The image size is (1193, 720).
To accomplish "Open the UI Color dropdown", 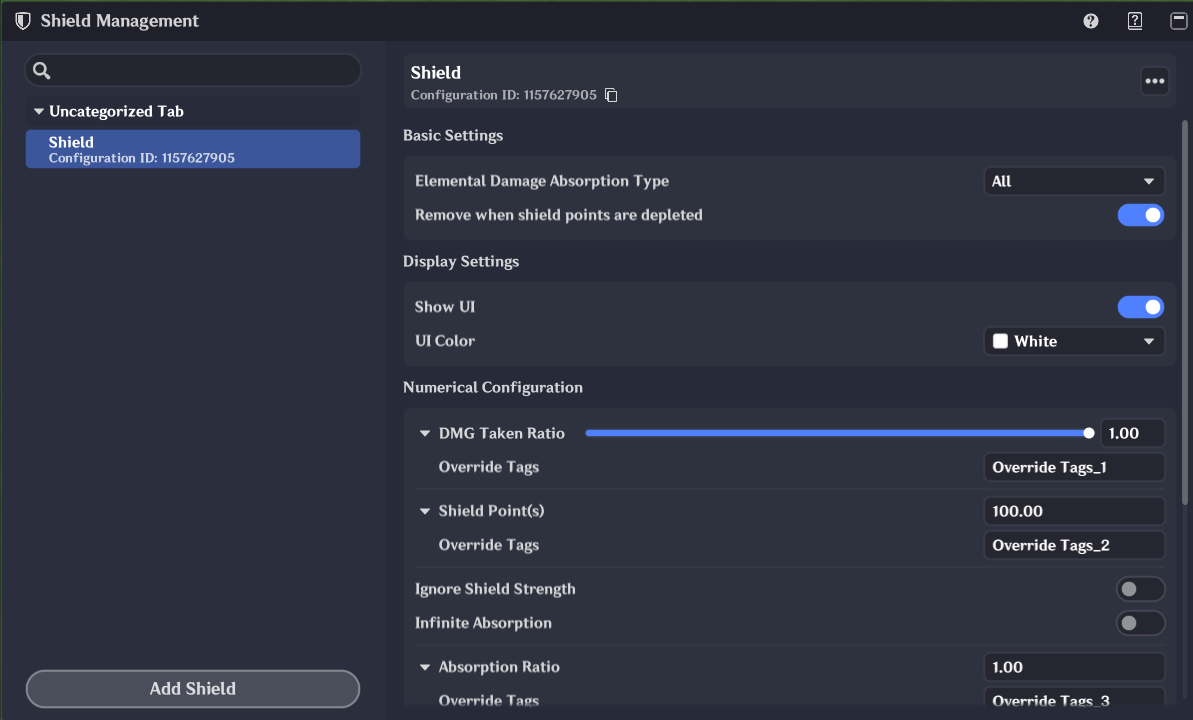I will pos(1074,341).
